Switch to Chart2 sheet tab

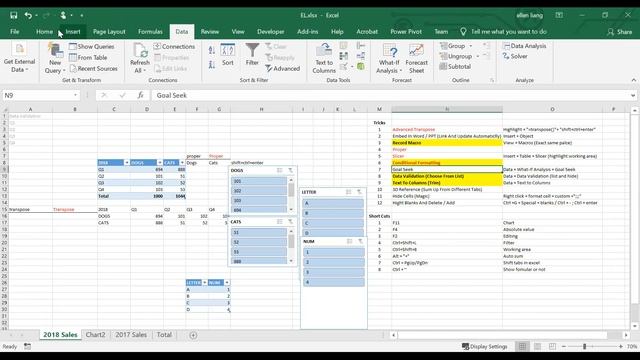[96, 335]
